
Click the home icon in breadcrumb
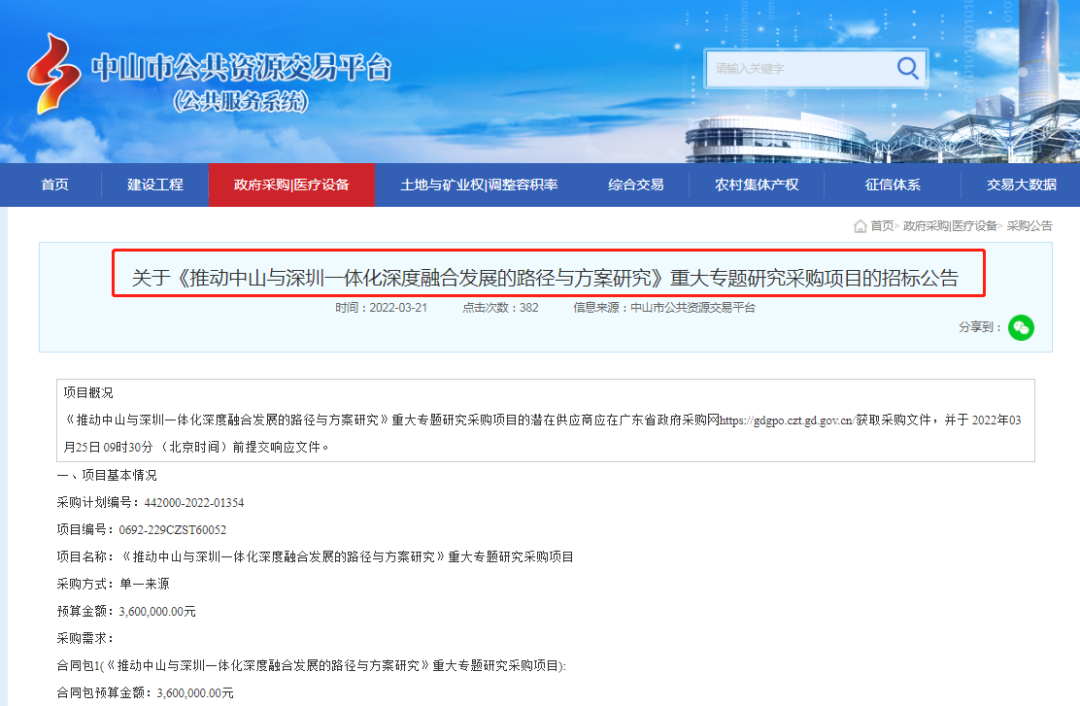click(860, 226)
